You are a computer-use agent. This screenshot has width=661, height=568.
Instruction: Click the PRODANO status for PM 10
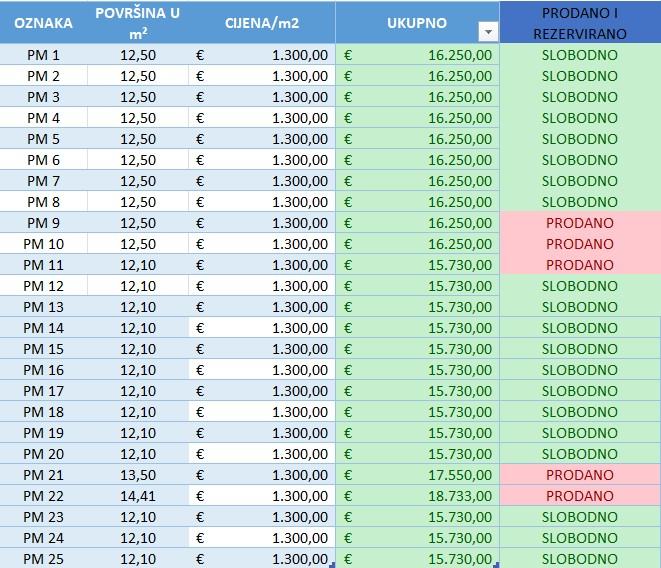580,244
